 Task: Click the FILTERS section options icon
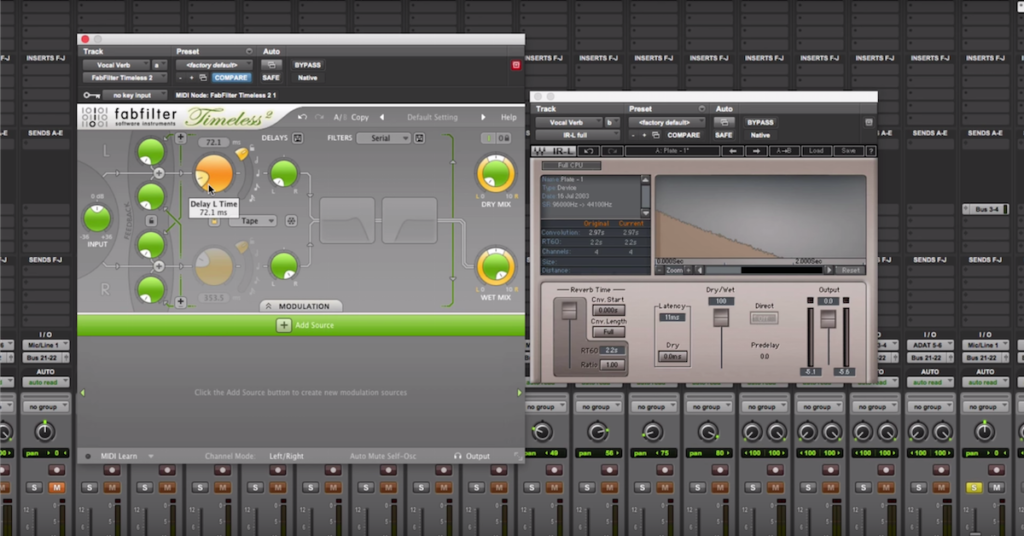tap(420, 138)
